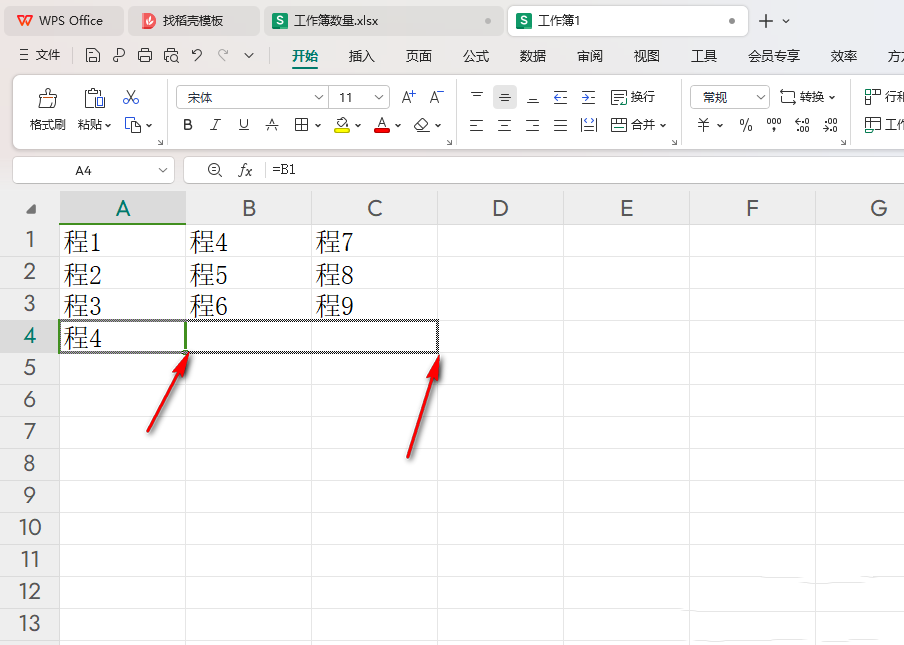Screen dimensions: 904x645
Task: Open Copy options dropdown arrow
Action: tap(149, 125)
